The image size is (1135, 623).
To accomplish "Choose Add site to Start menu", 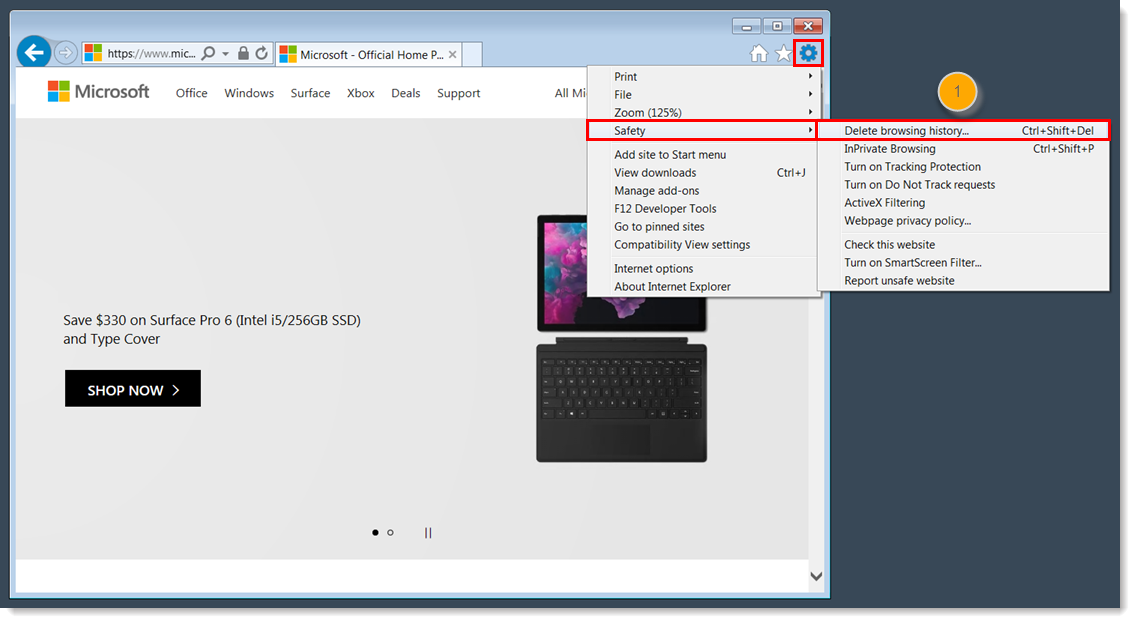I will 703,155.
